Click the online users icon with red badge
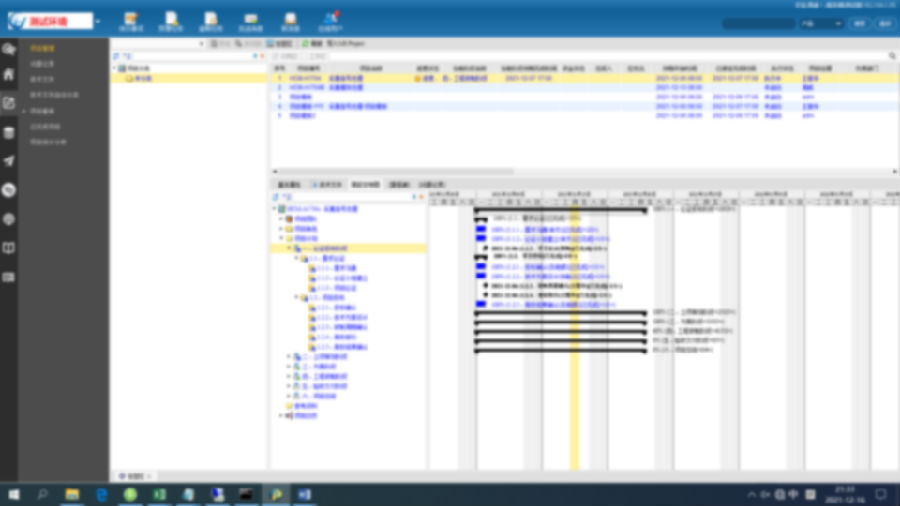Viewport: 900px width, 506px height. (x=329, y=20)
